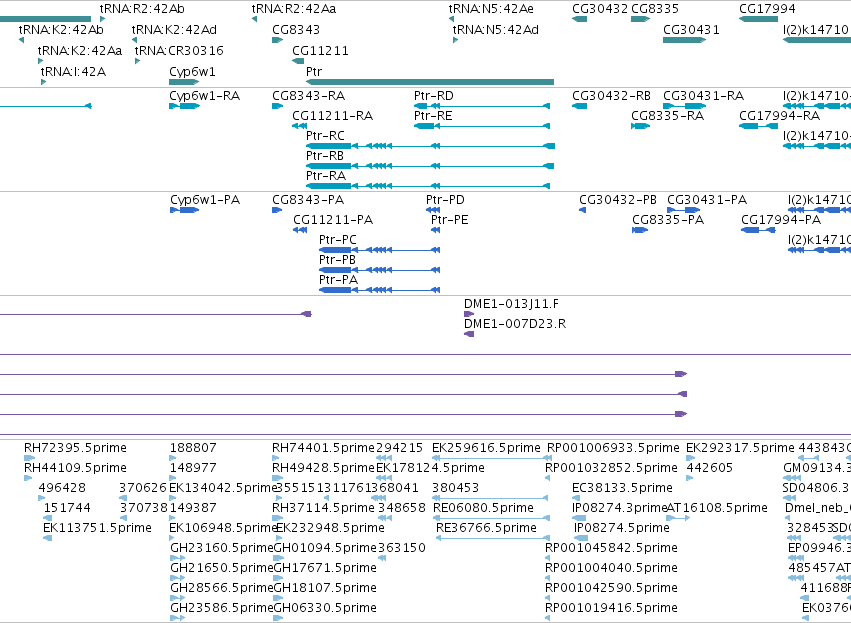The height and width of the screenshot is (623, 851).
Task: Select the tRNA:K2:42Ab label
Action: click(x=61, y=29)
